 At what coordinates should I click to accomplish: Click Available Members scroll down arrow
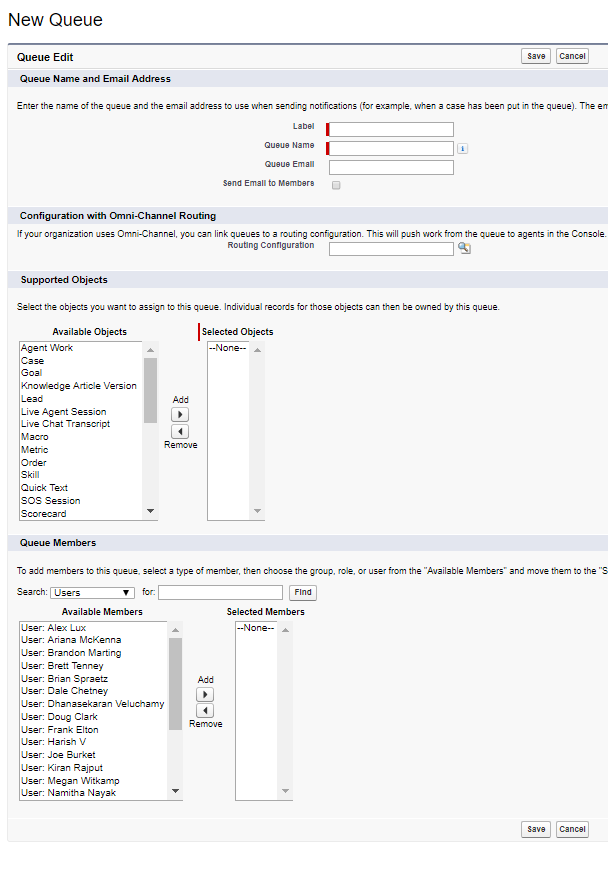(x=176, y=791)
